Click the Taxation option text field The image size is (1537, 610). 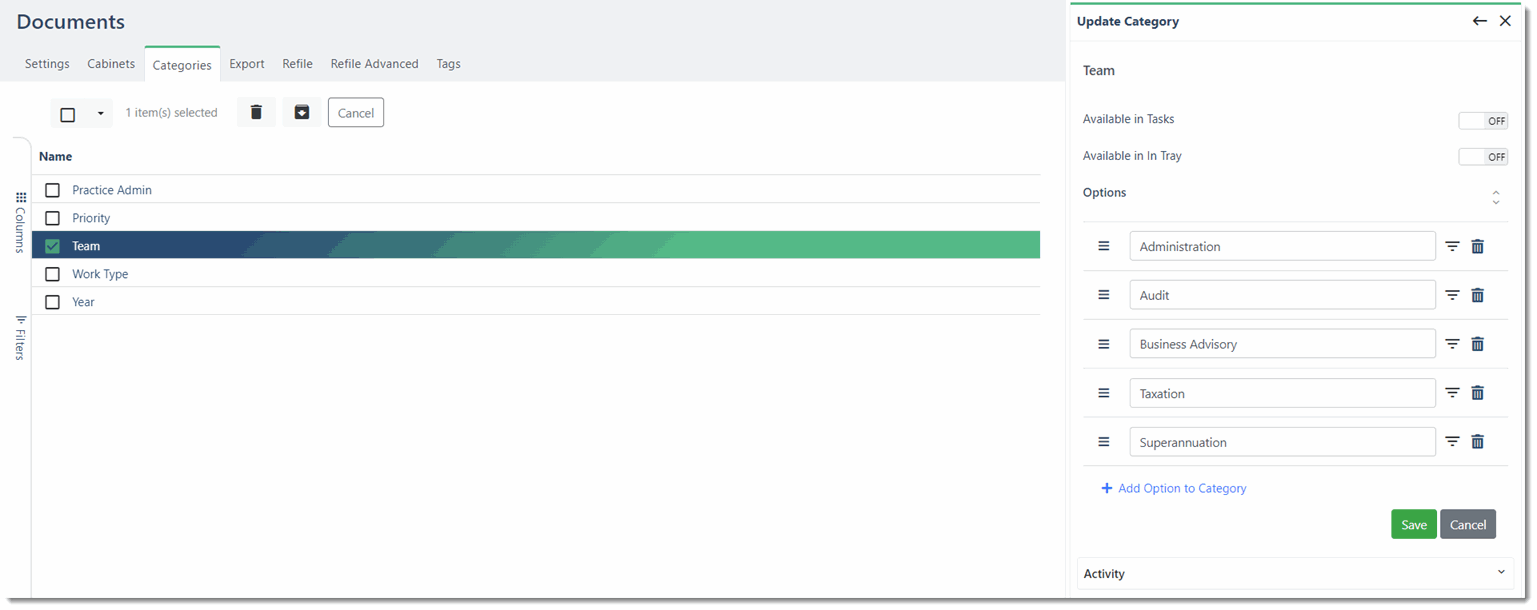coord(1282,393)
